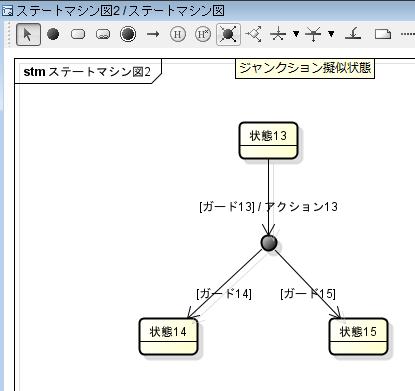Viewport: 415px width, 391px height.
Task: Select the 状態14 state box
Action: pos(168,336)
